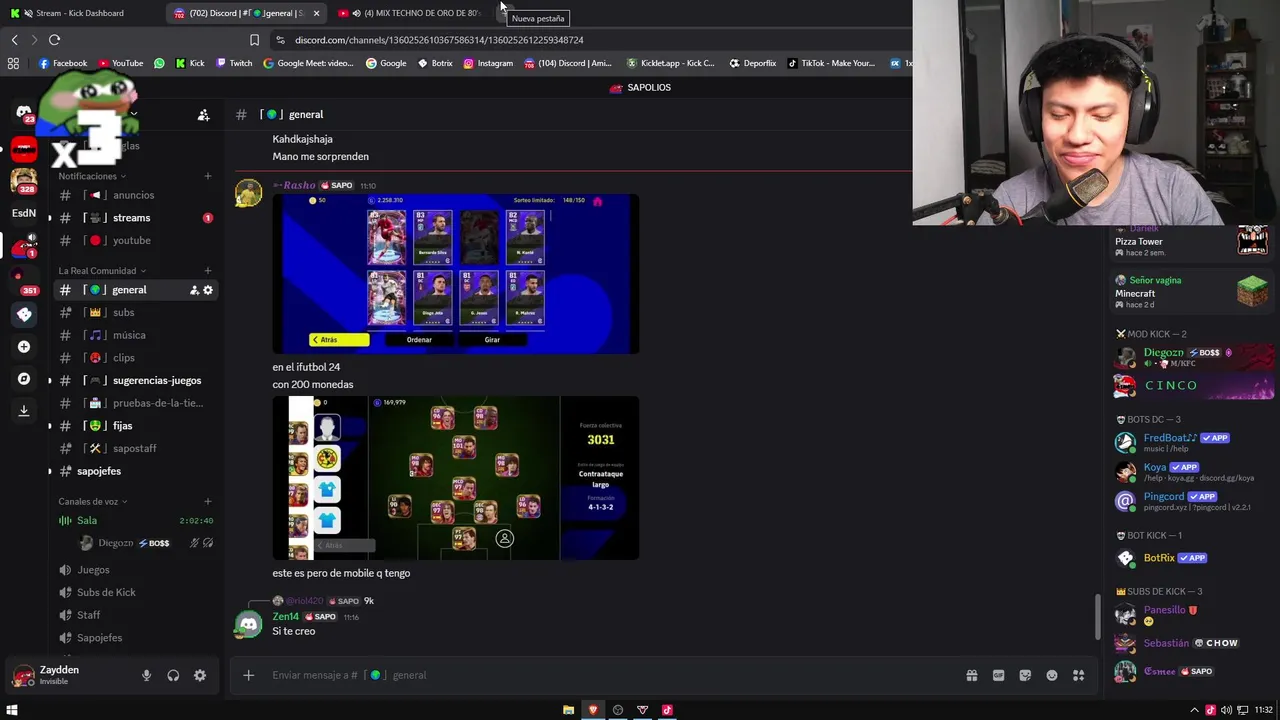The width and height of the screenshot is (1280, 720).
Task: Switch to MIX TECHNO DE ORO tab
Action: point(415,13)
